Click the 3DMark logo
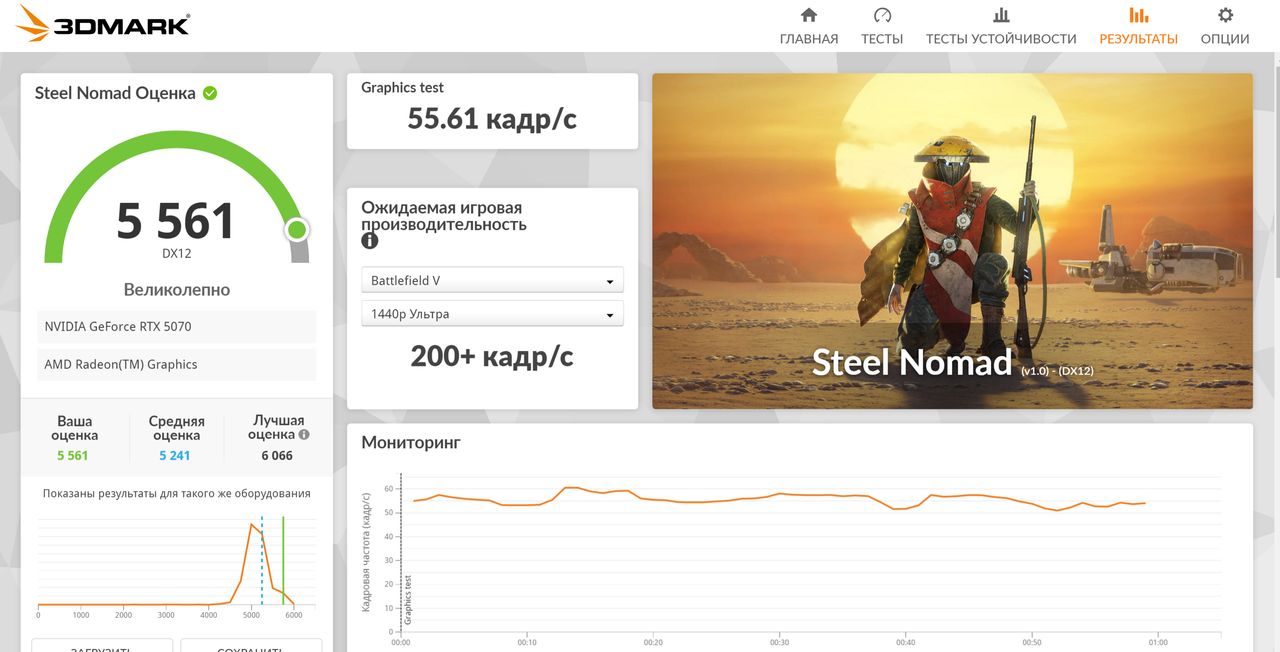The height and width of the screenshot is (652, 1280). tap(103, 23)
